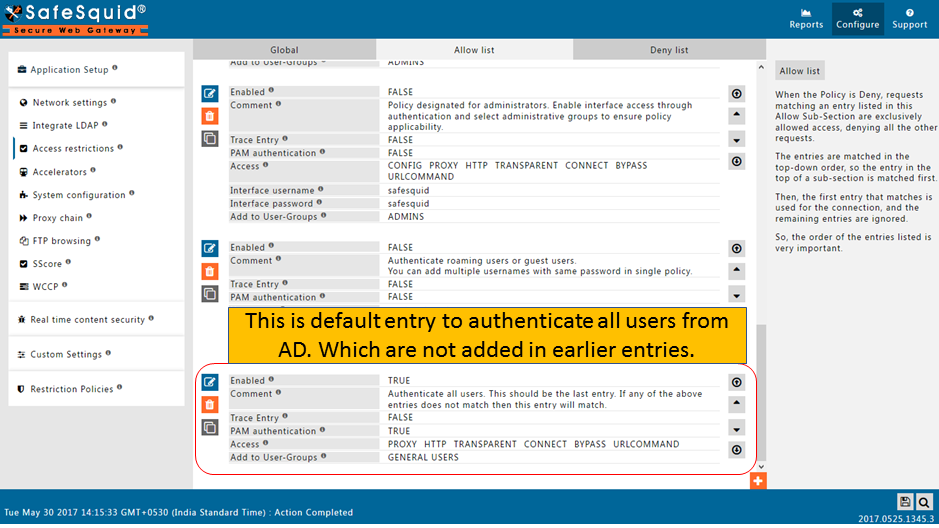The height and width of the screenshot is (528, 939).
Task: Move administrators entry up one
Action: point(737,115)
